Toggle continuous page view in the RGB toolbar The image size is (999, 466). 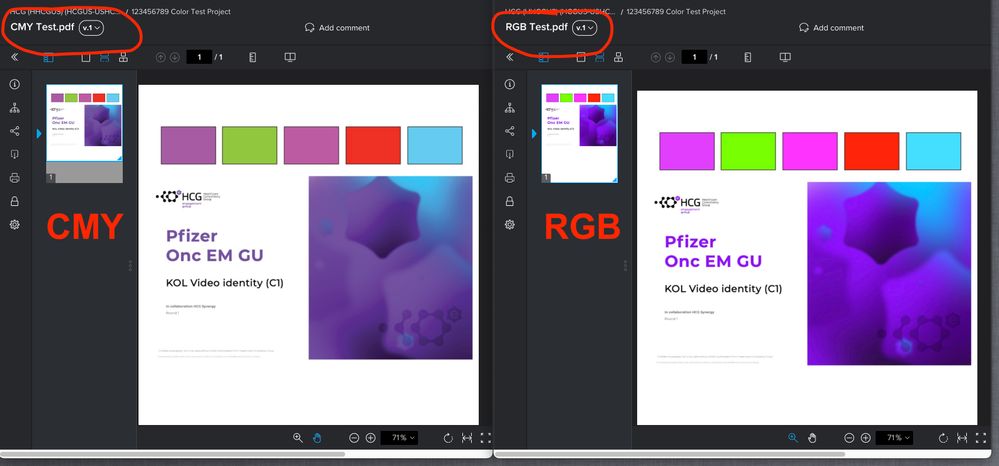click(599, 57)
